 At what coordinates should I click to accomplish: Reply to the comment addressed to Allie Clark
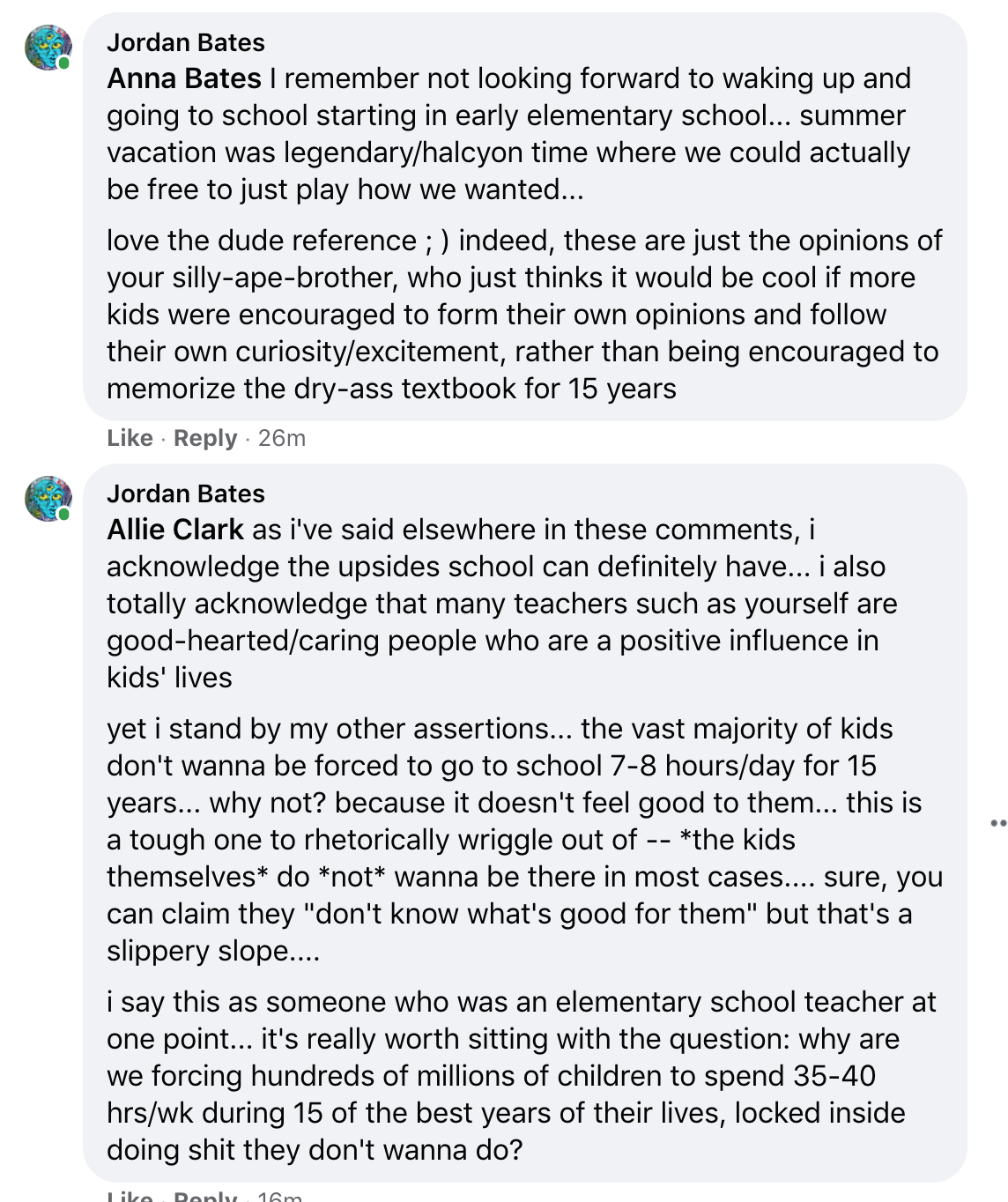(x=205, y=1196)
